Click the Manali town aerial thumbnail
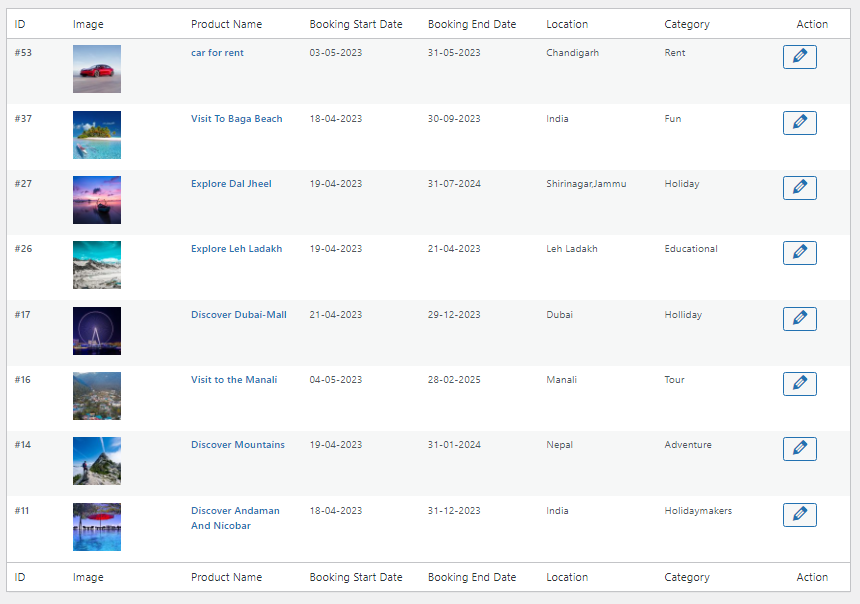Image resolution: width=860 pixels, height=604 pixels. coord(97,396)
